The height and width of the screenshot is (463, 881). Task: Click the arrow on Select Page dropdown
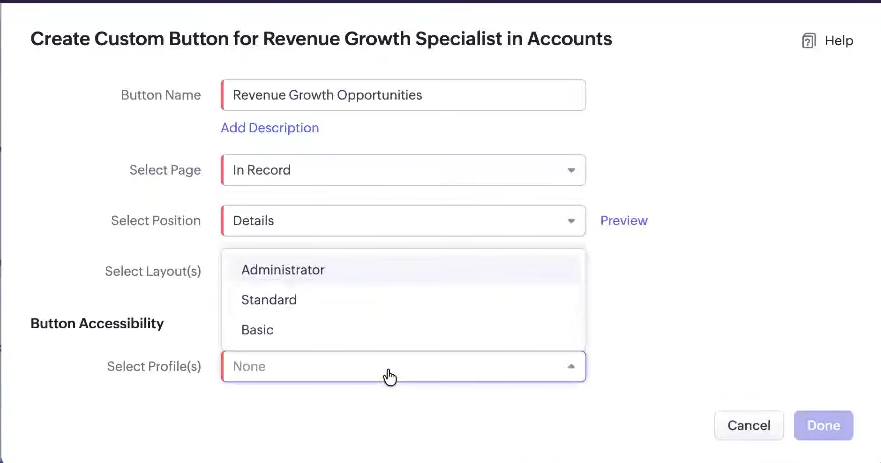click(571, 170)
